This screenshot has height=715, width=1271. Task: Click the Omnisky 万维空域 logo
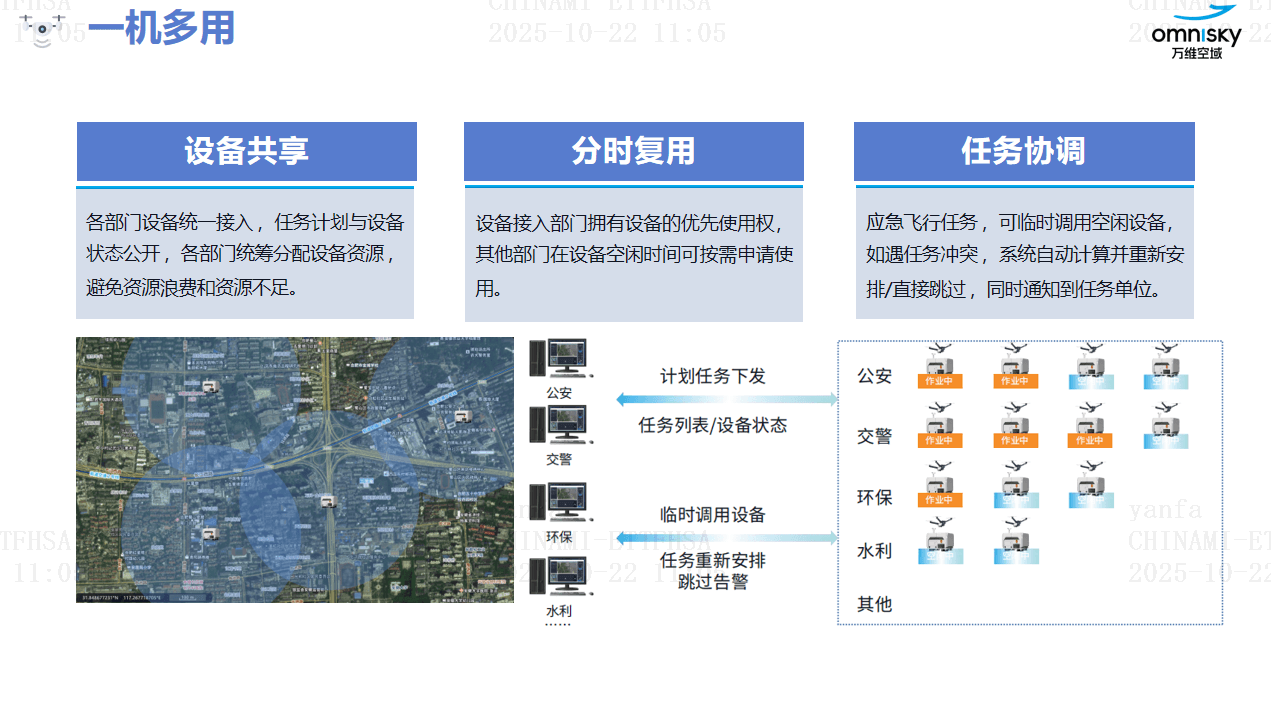1196,32
